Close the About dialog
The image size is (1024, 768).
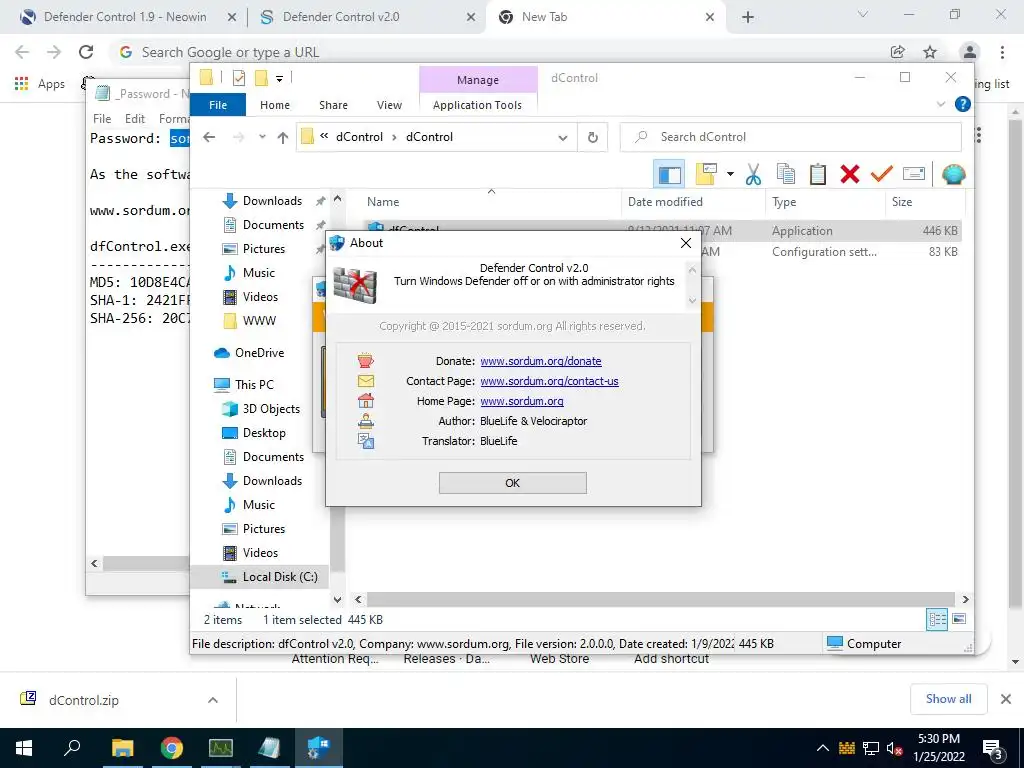point(686,243)
